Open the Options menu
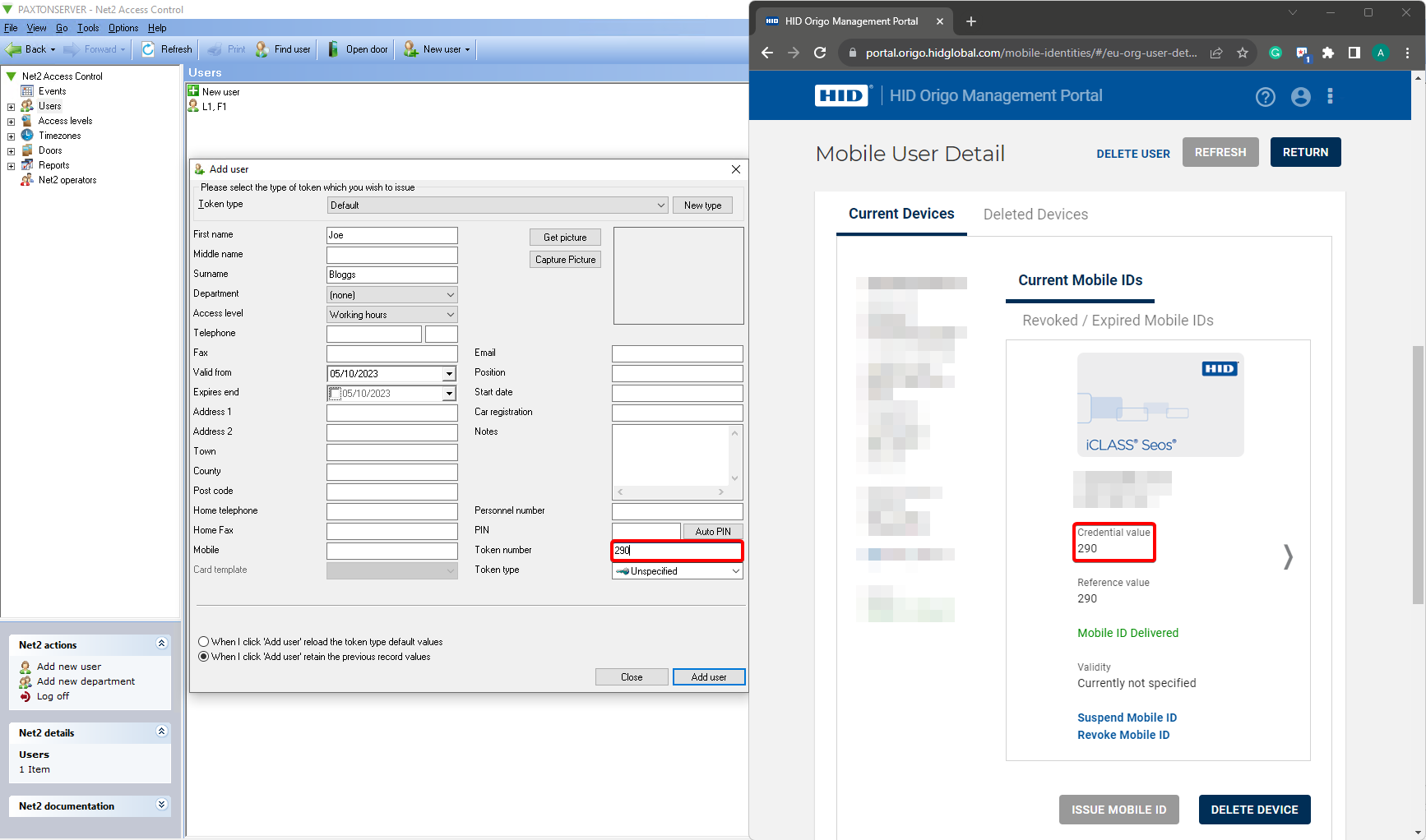This screenshot has width=1426, height=840. [x=123, y=28]
